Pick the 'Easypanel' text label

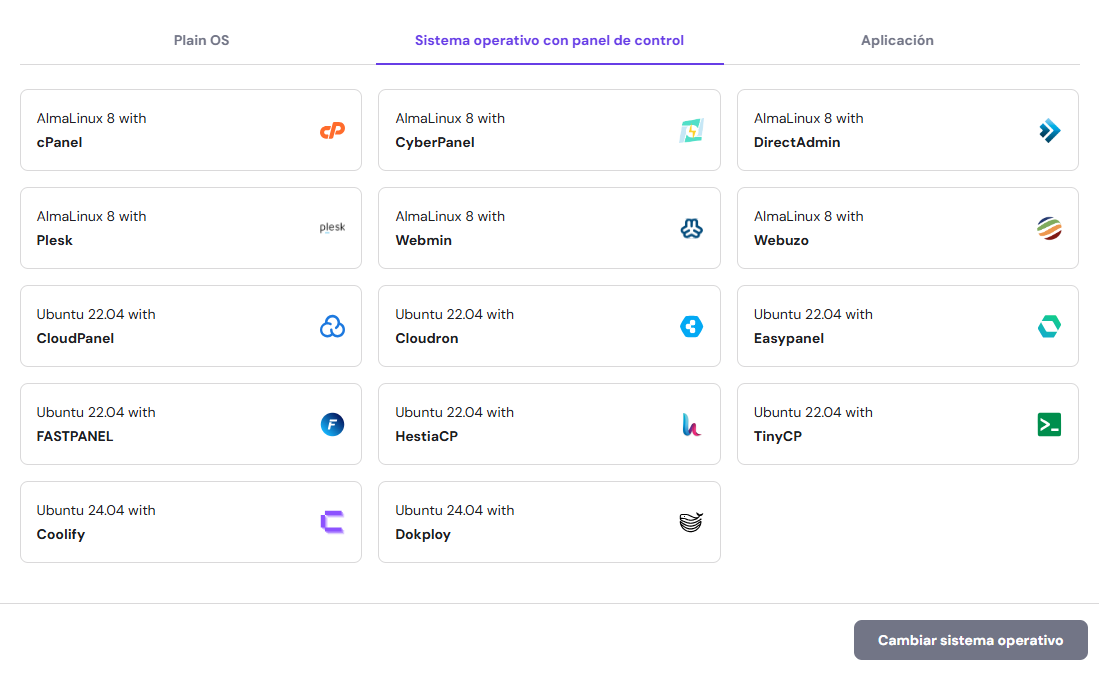pos(789,339)
